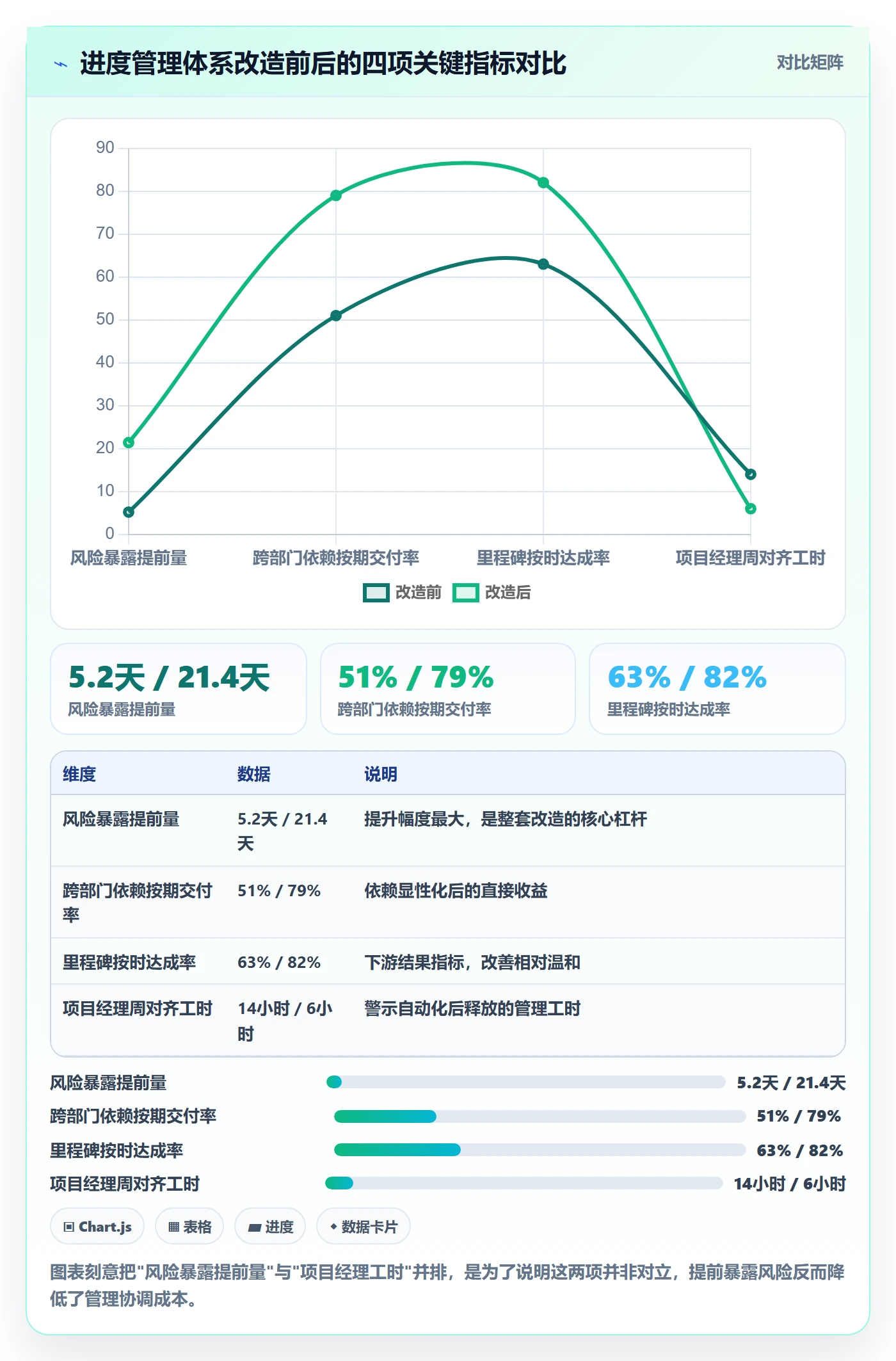Select the 63% / 82% data card
This screenshot has width=896, height=1361.
click(x=717, y=689)
